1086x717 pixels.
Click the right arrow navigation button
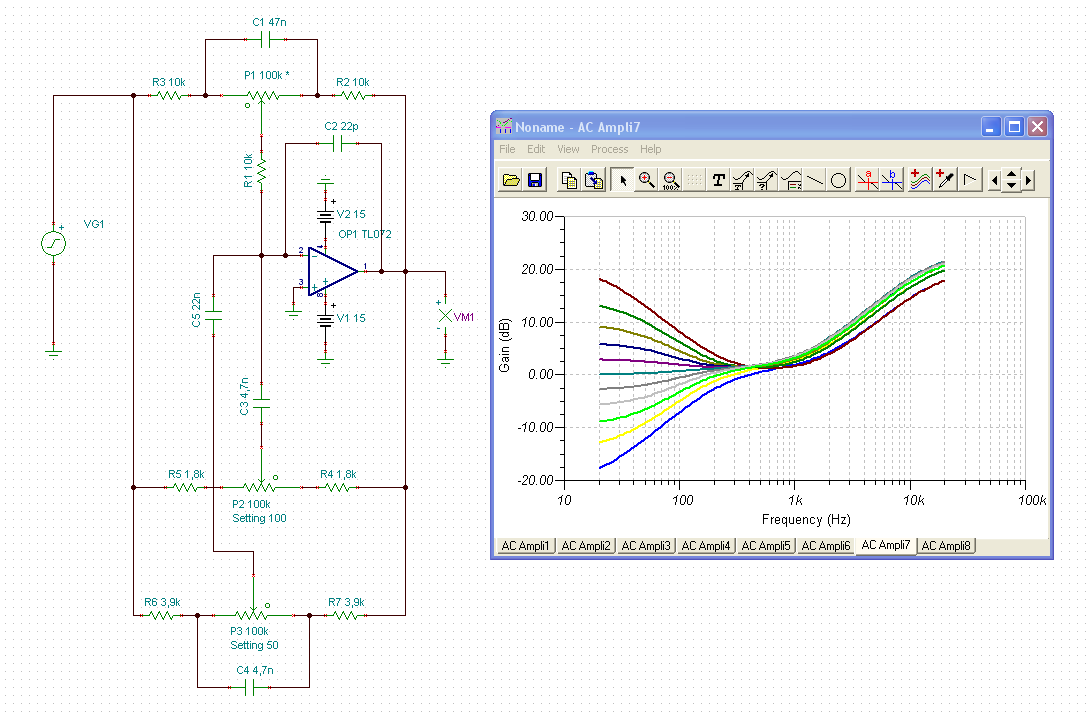click(1028, 181)
